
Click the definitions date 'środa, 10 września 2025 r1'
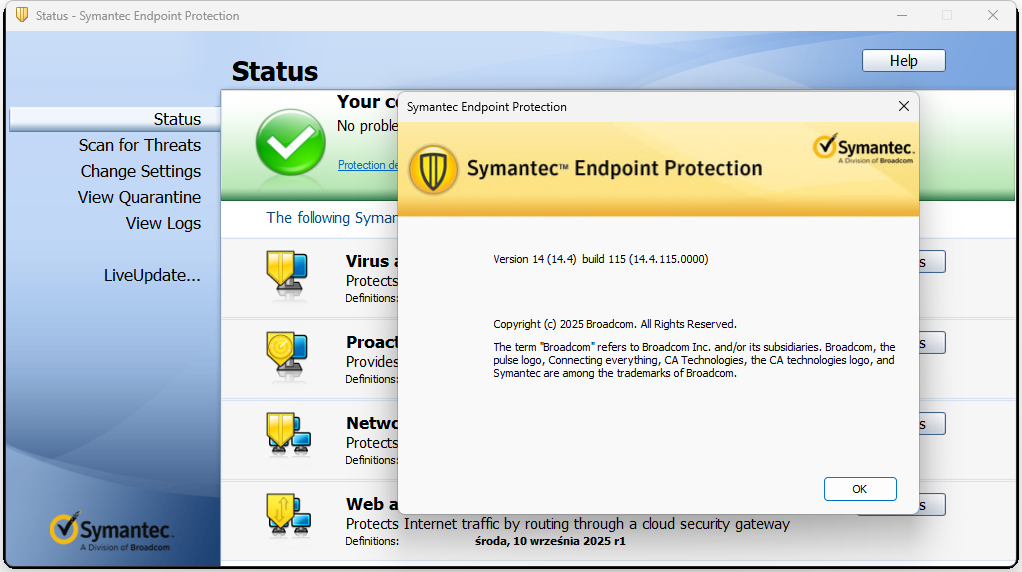[550, 541]
